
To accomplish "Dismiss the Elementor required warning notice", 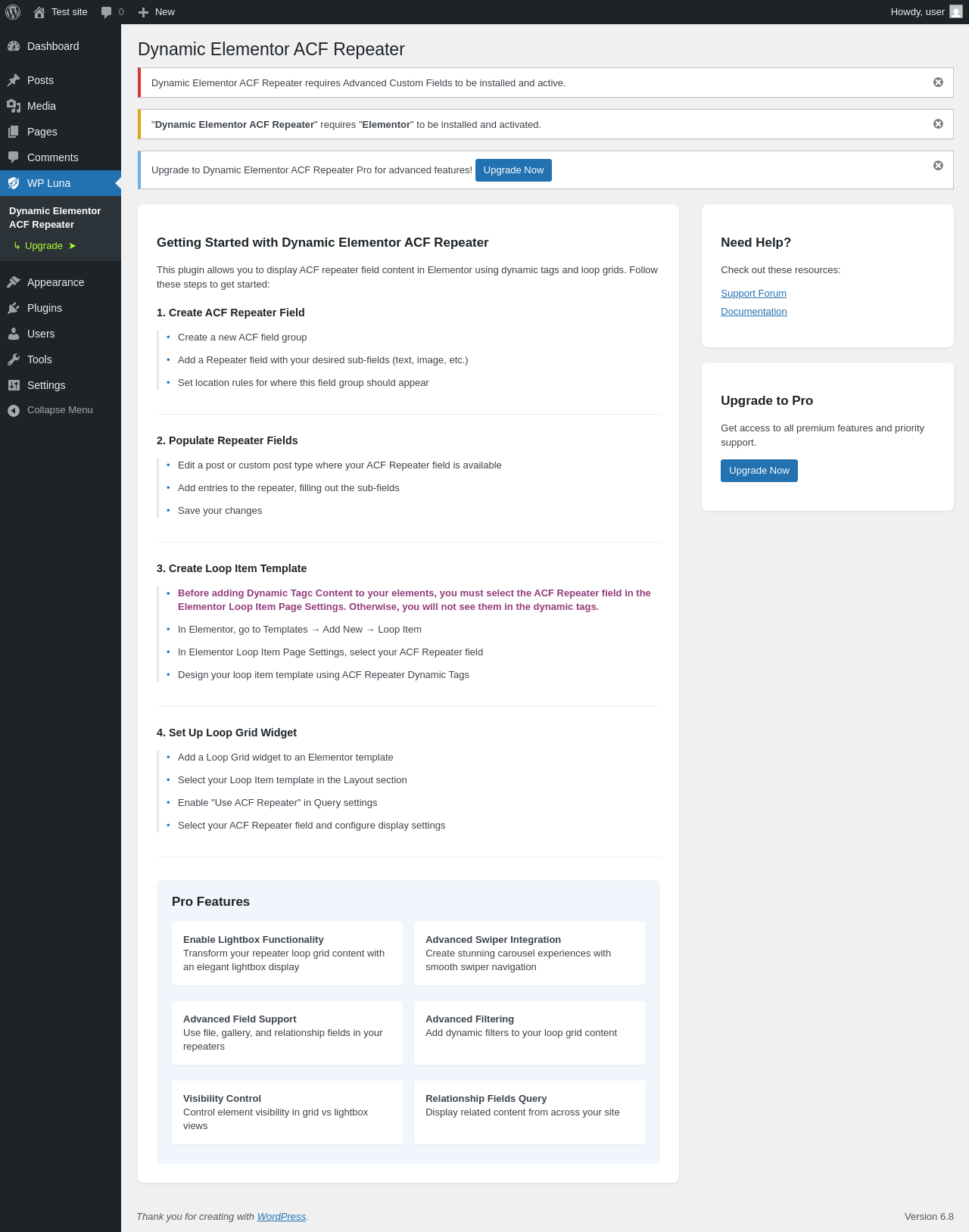I will pos(938,124).
